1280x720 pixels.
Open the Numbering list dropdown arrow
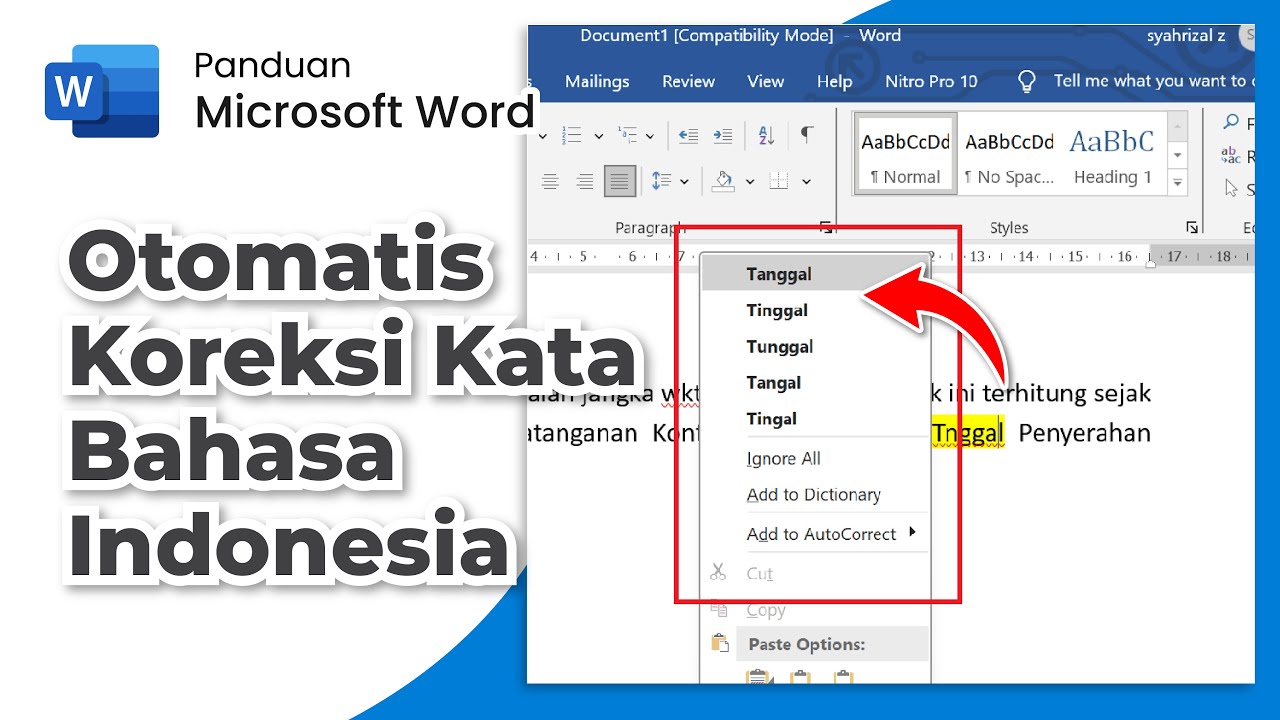point(598,136)
